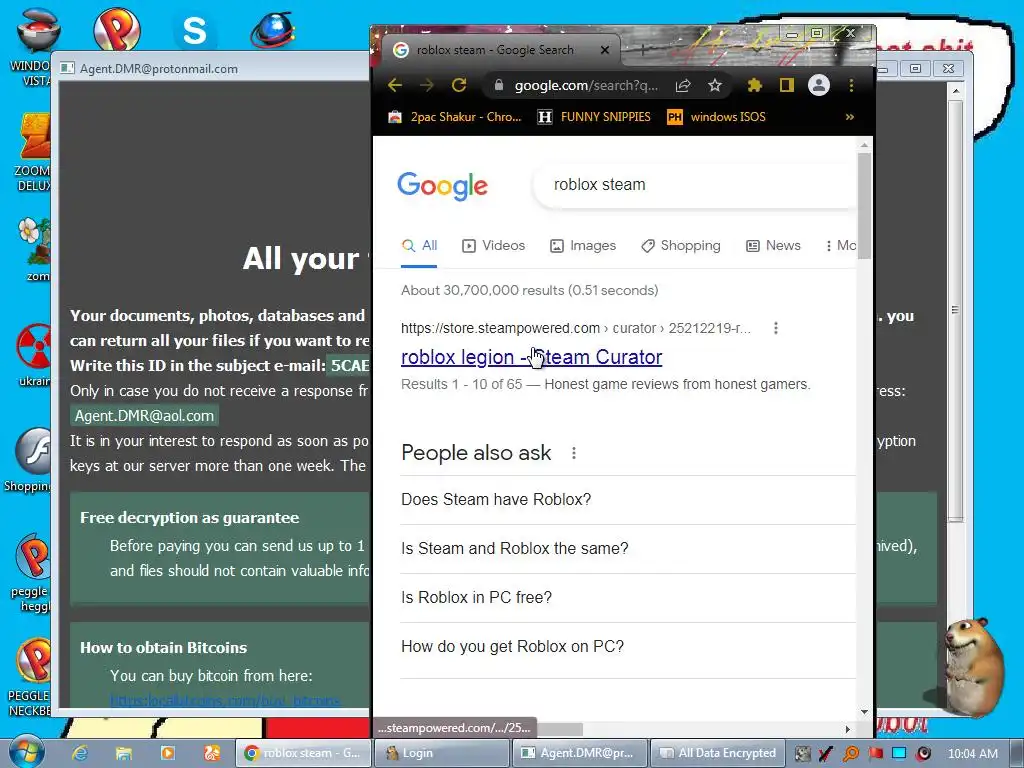1024x768 pixels.
Task: Open the Zoom Deluxe desktop icon
Action: [x=34, y=153]
